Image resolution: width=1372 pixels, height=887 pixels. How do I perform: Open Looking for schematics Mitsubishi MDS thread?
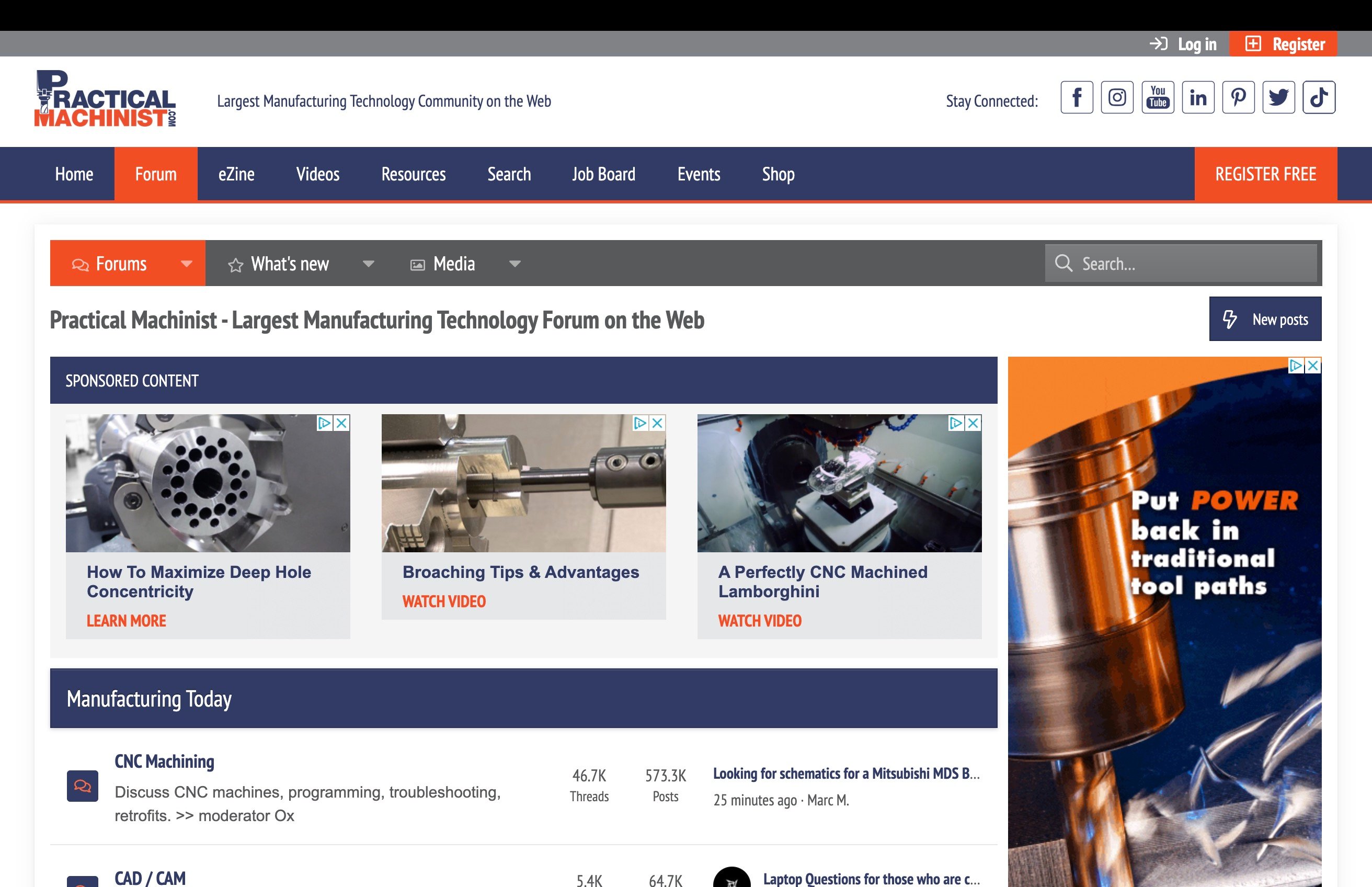pos(847,774)
